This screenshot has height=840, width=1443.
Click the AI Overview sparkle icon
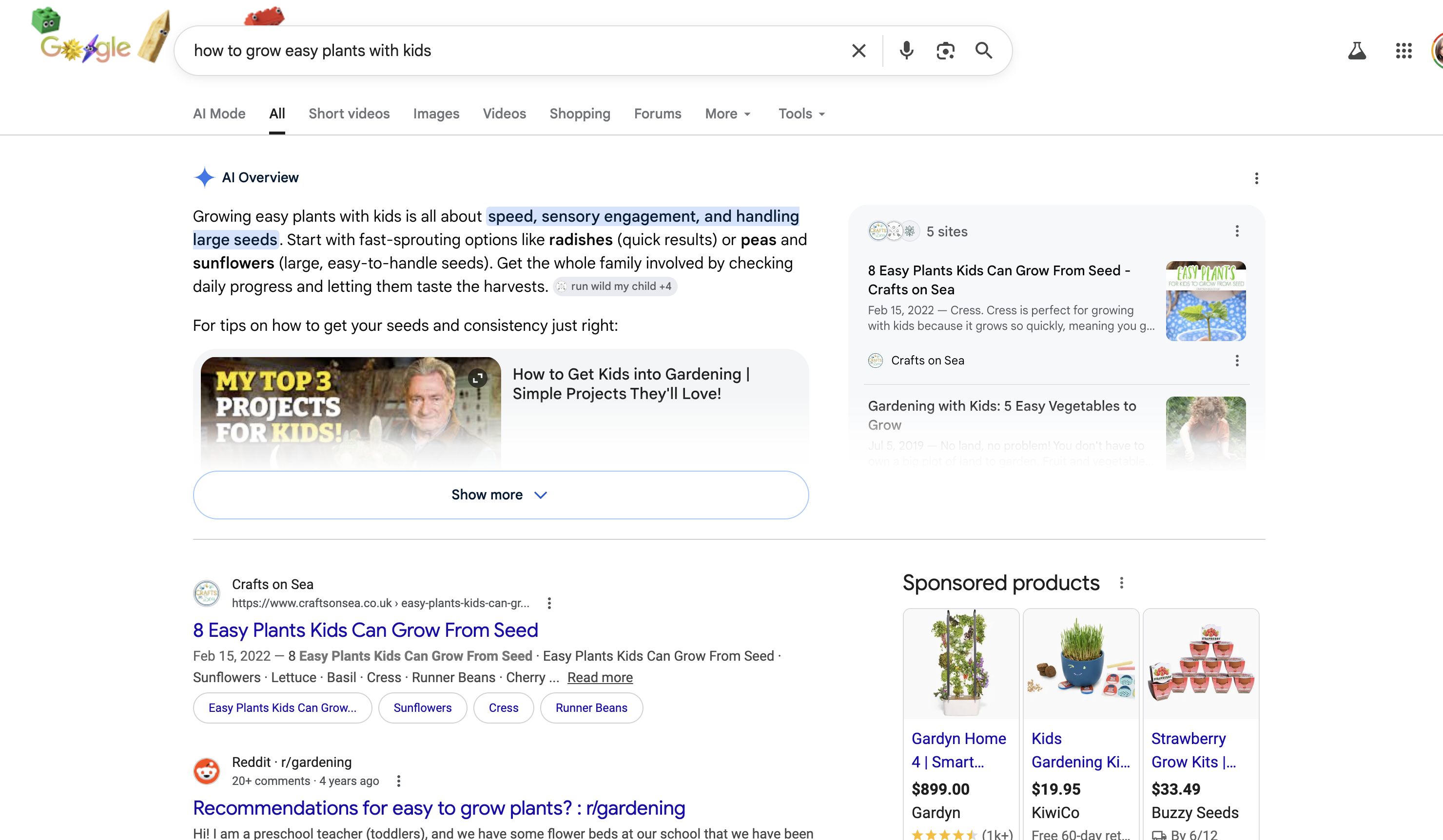tap(204, 177)
